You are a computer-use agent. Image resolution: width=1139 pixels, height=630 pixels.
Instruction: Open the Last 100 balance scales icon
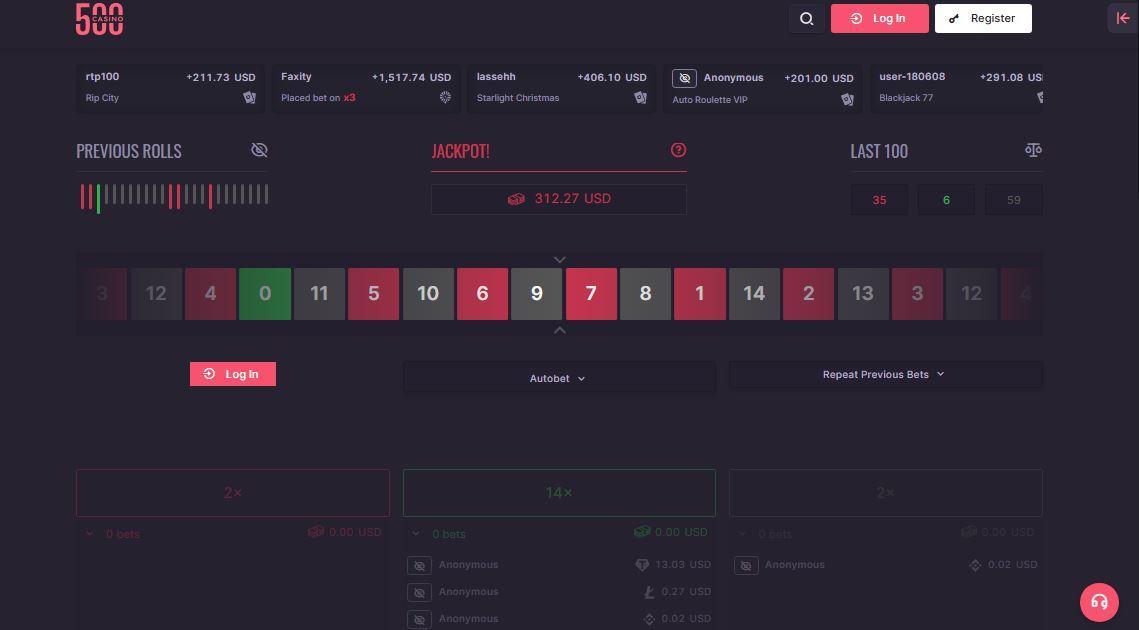[1033, 150]
